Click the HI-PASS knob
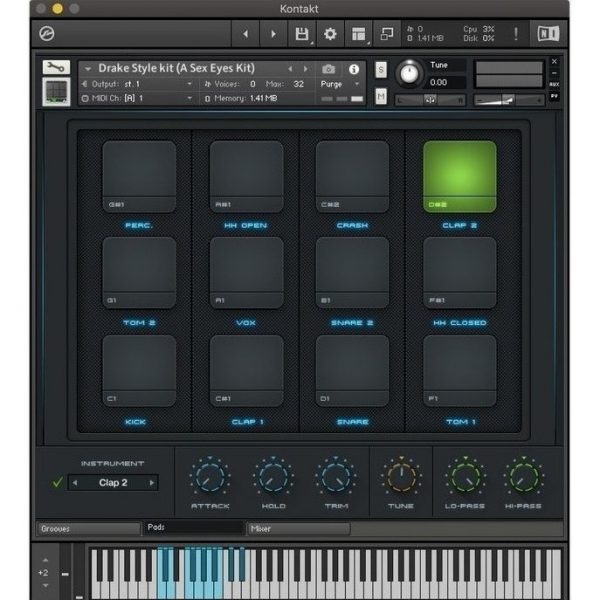 523,477
